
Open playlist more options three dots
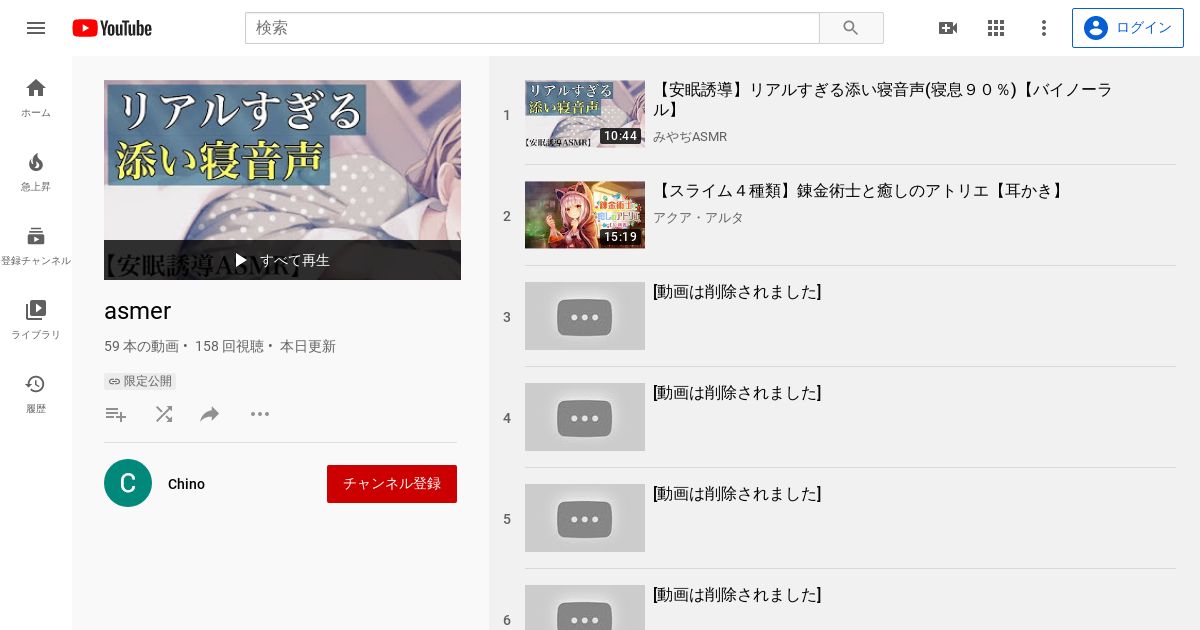(260, 414)
